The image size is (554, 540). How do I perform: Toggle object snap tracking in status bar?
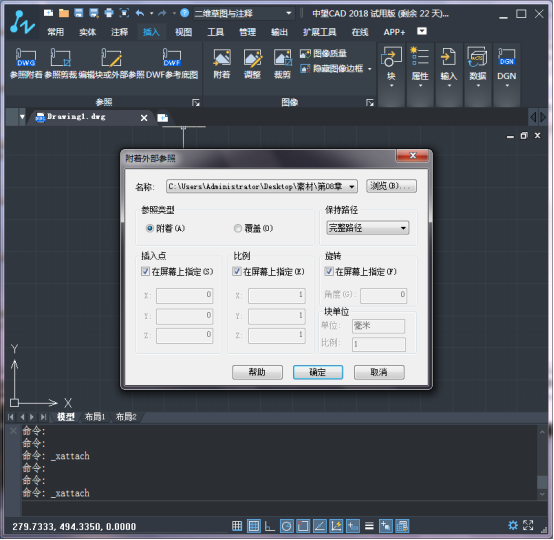click(x=319, y=526)
